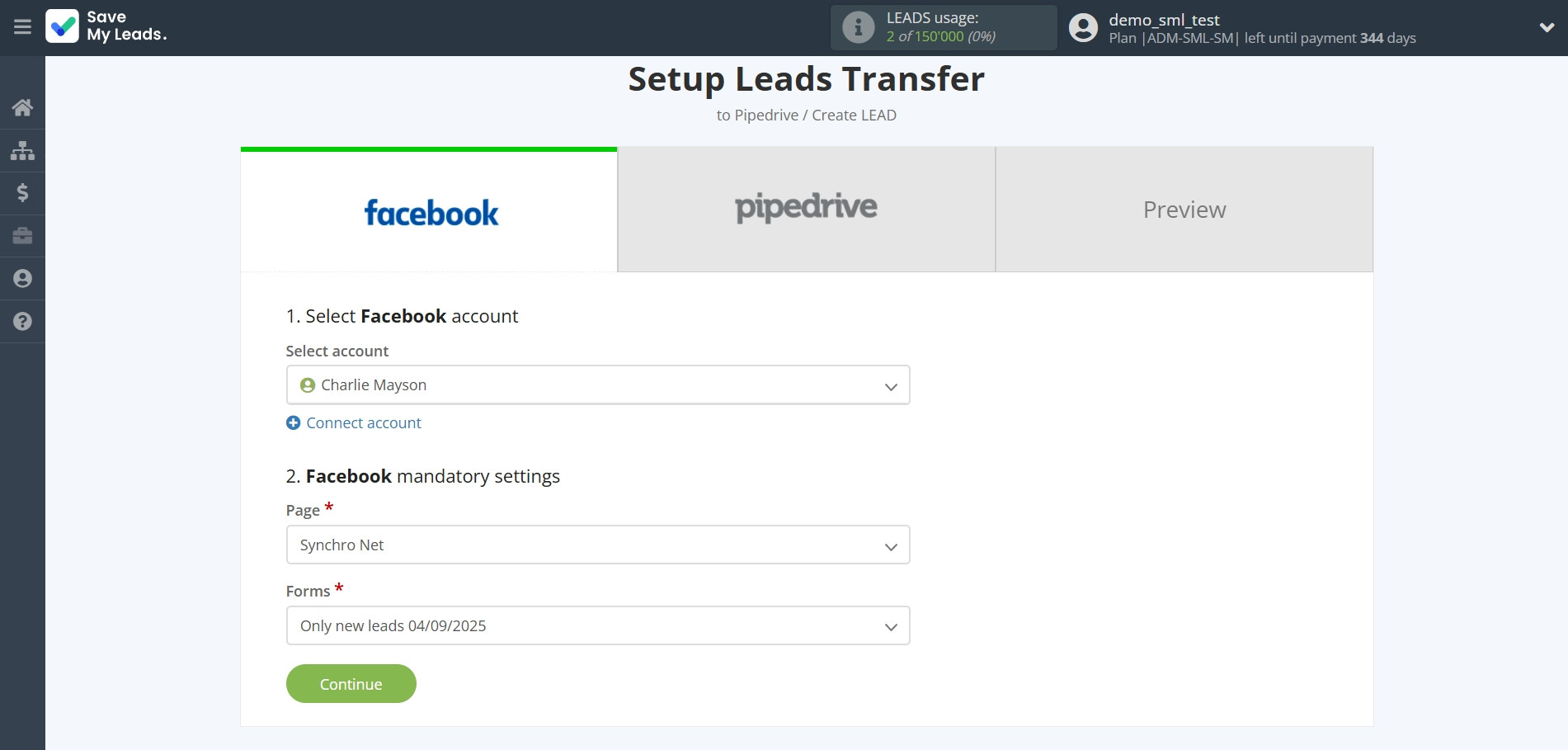
Task: Open the Page dropdown showing Synchro Net
Action: tap(597, 545)
